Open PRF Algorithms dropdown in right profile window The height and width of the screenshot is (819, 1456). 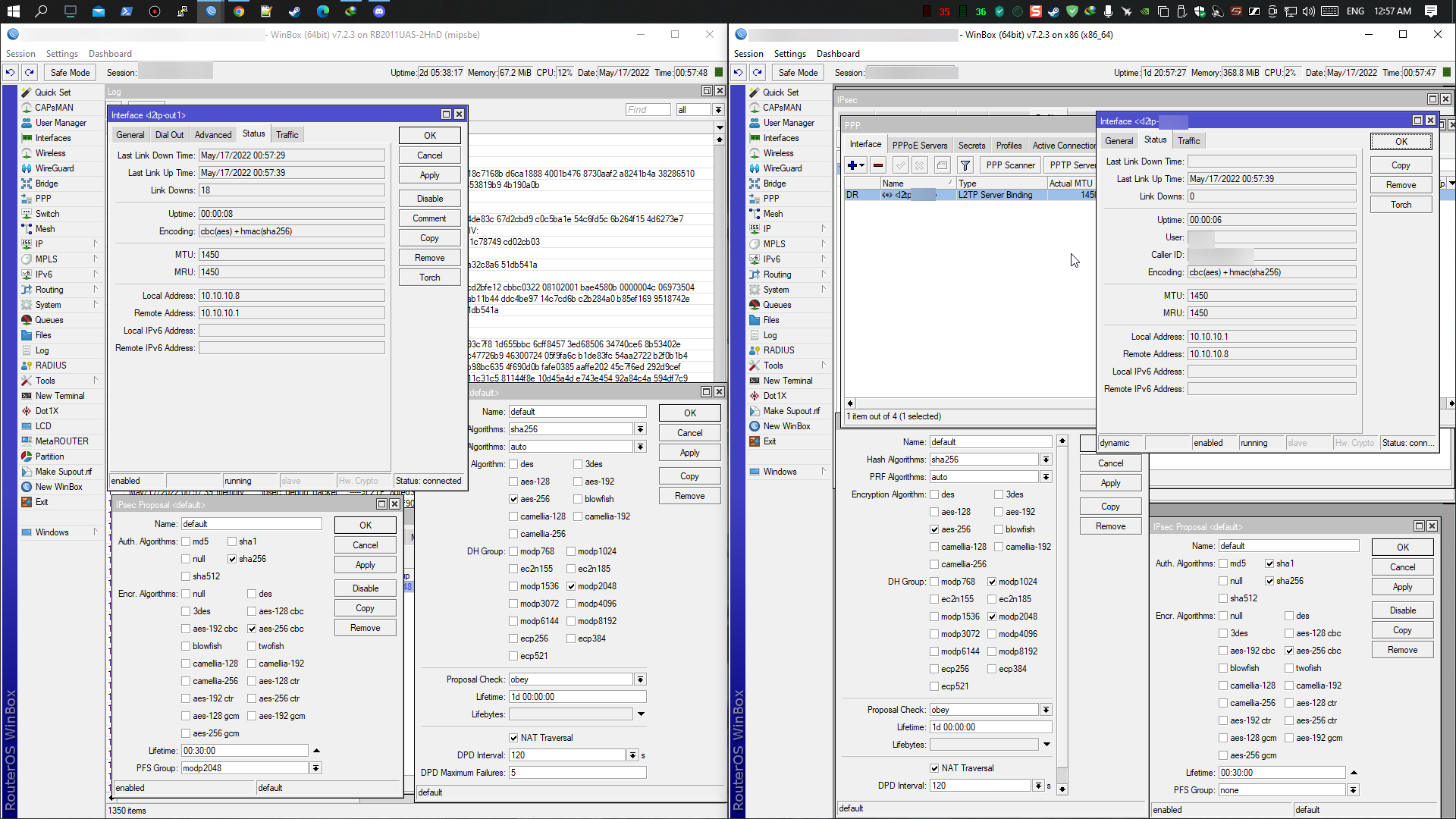[x=1046, y=477]
